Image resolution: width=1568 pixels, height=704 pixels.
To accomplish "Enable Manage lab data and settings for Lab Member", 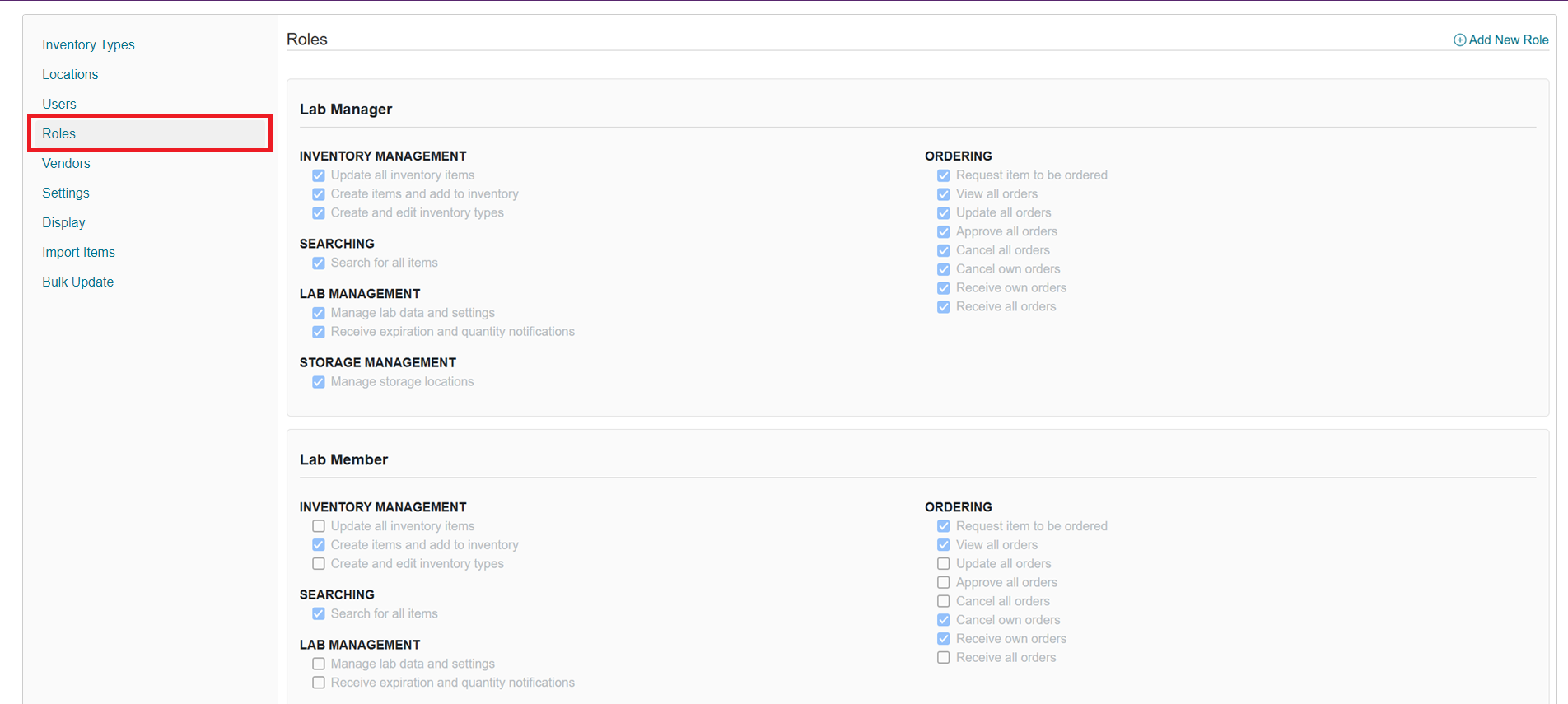I will coord(319,664).
